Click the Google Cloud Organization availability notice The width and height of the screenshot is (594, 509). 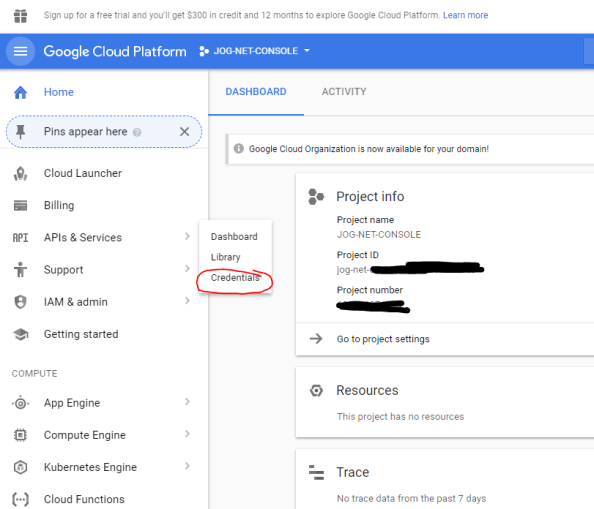pos(369,149)
